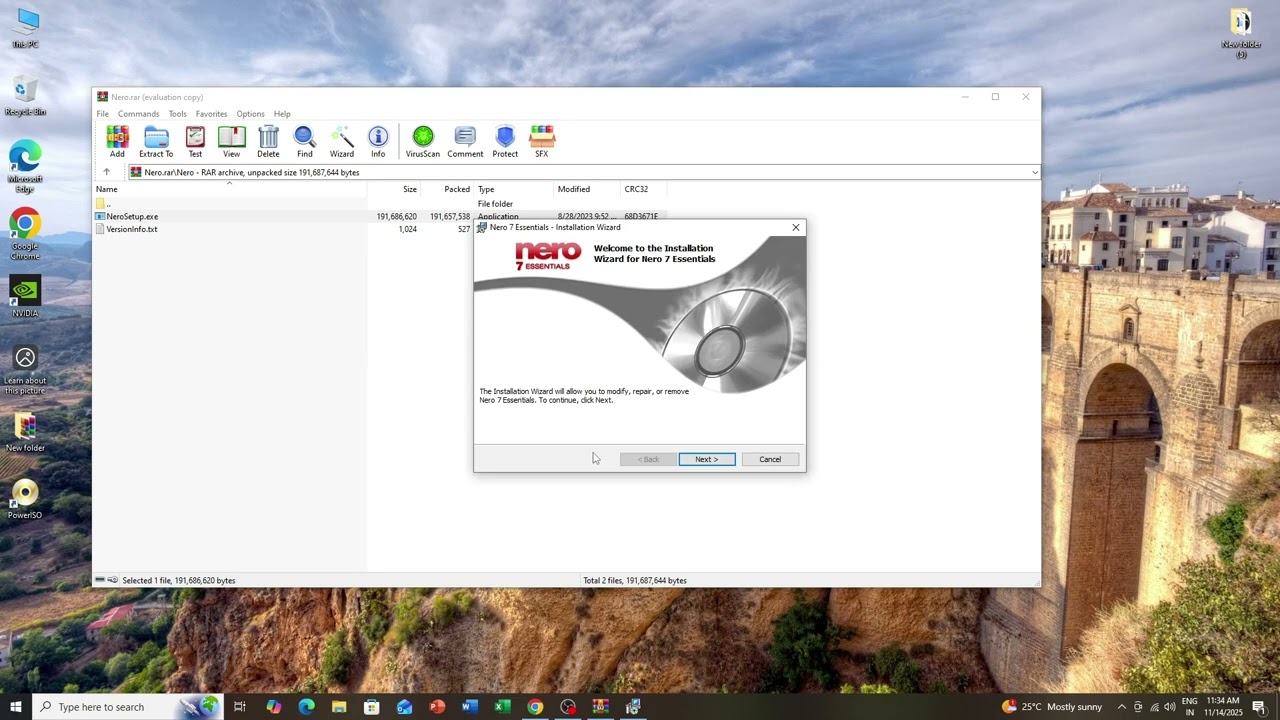The height and width of the screenshot is (720, 1280).
Task: Open Outlook from the taskbar
Action: pyautogui.click(x=404, y=707)
